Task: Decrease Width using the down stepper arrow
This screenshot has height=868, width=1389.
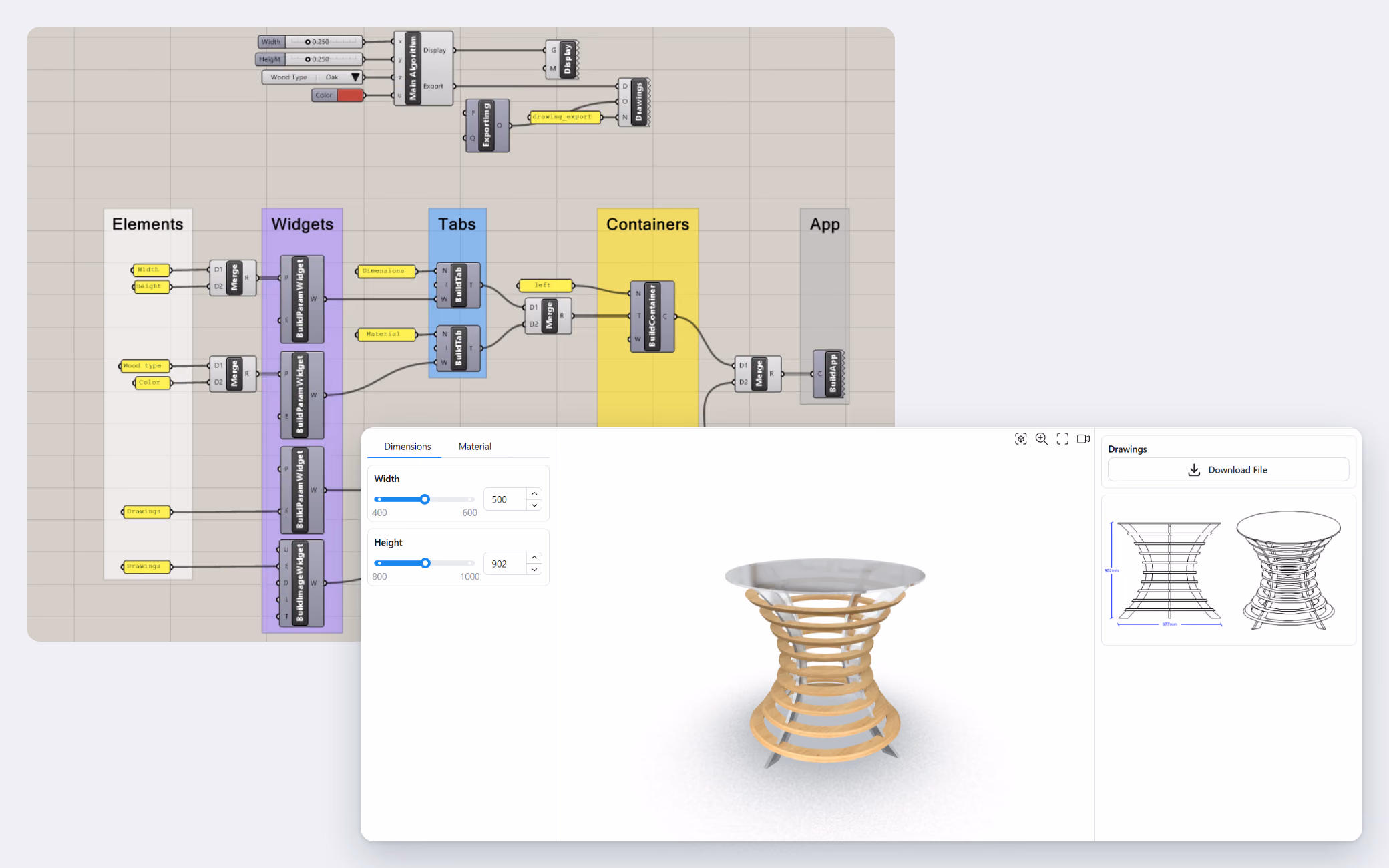Action: point(534,505)
